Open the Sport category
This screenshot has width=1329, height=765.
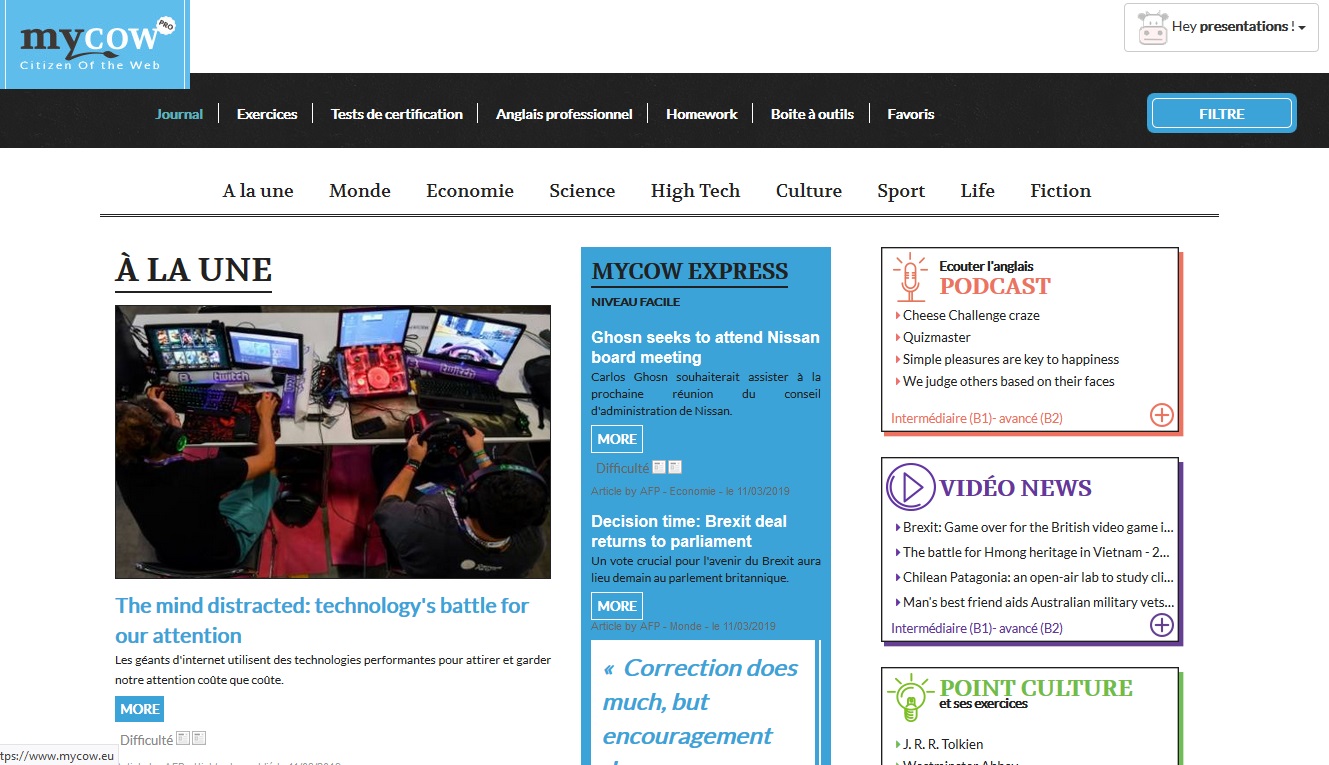pos(901,191)
